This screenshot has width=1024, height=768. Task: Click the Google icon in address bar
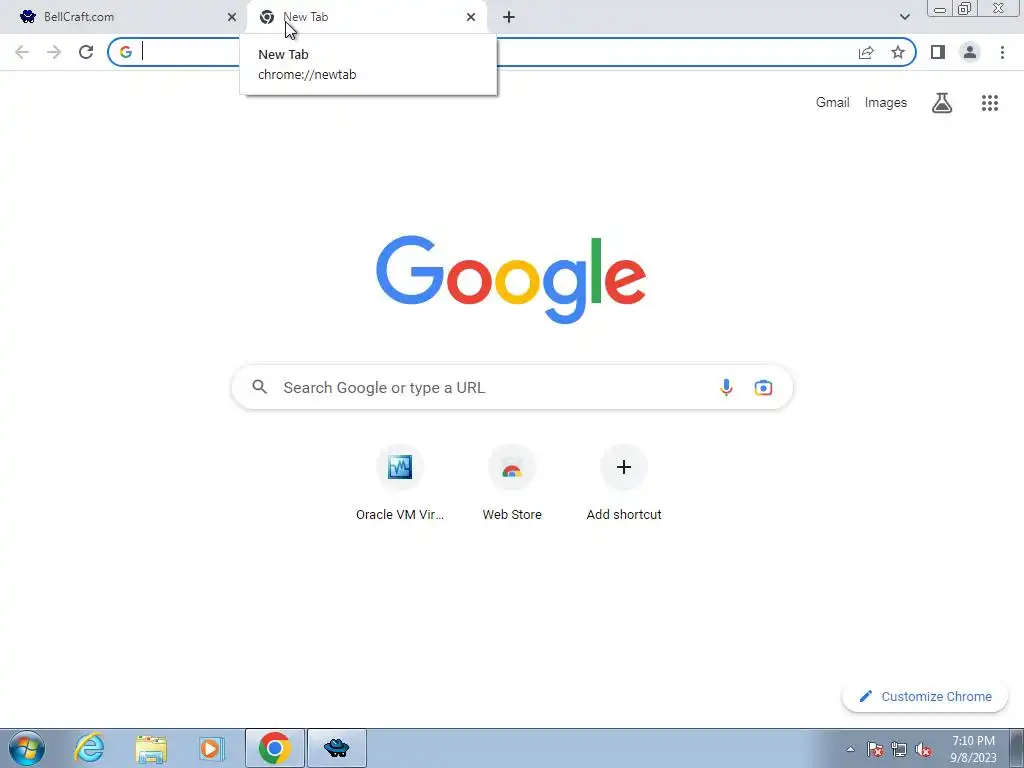(x=126, y=52)
